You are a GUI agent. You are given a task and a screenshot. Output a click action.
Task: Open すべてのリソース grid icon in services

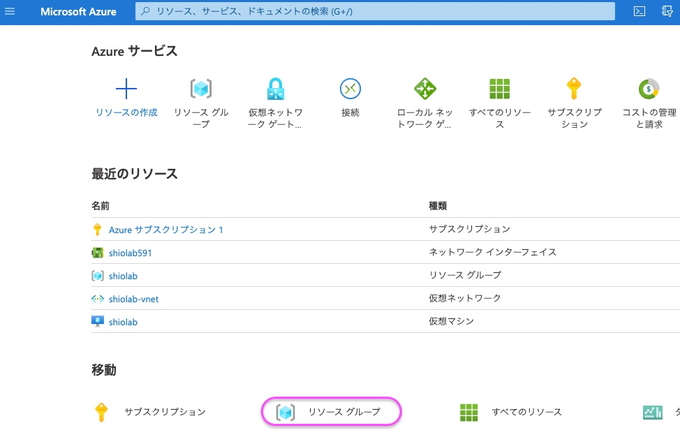pos(500,89)
